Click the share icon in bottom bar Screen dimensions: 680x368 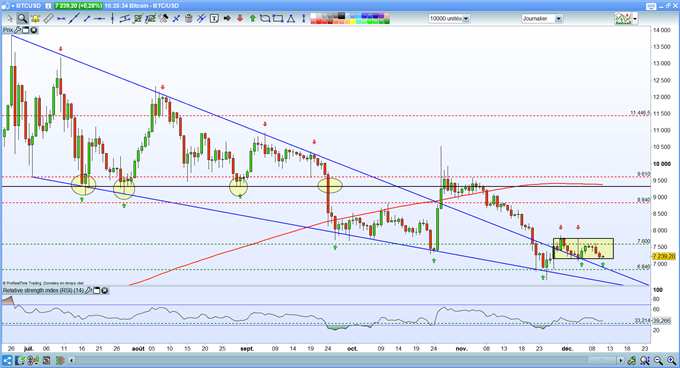[x=7, y=360]
